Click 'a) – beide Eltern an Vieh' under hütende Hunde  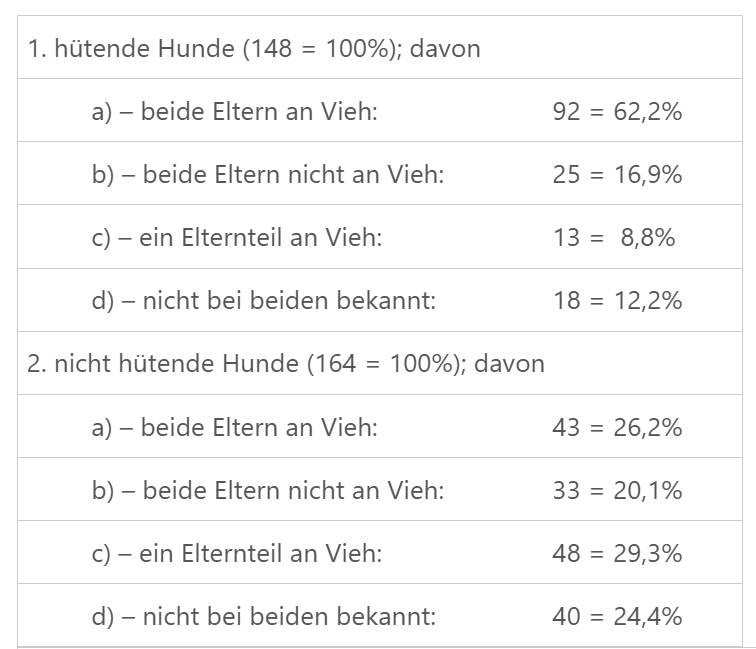234,111
